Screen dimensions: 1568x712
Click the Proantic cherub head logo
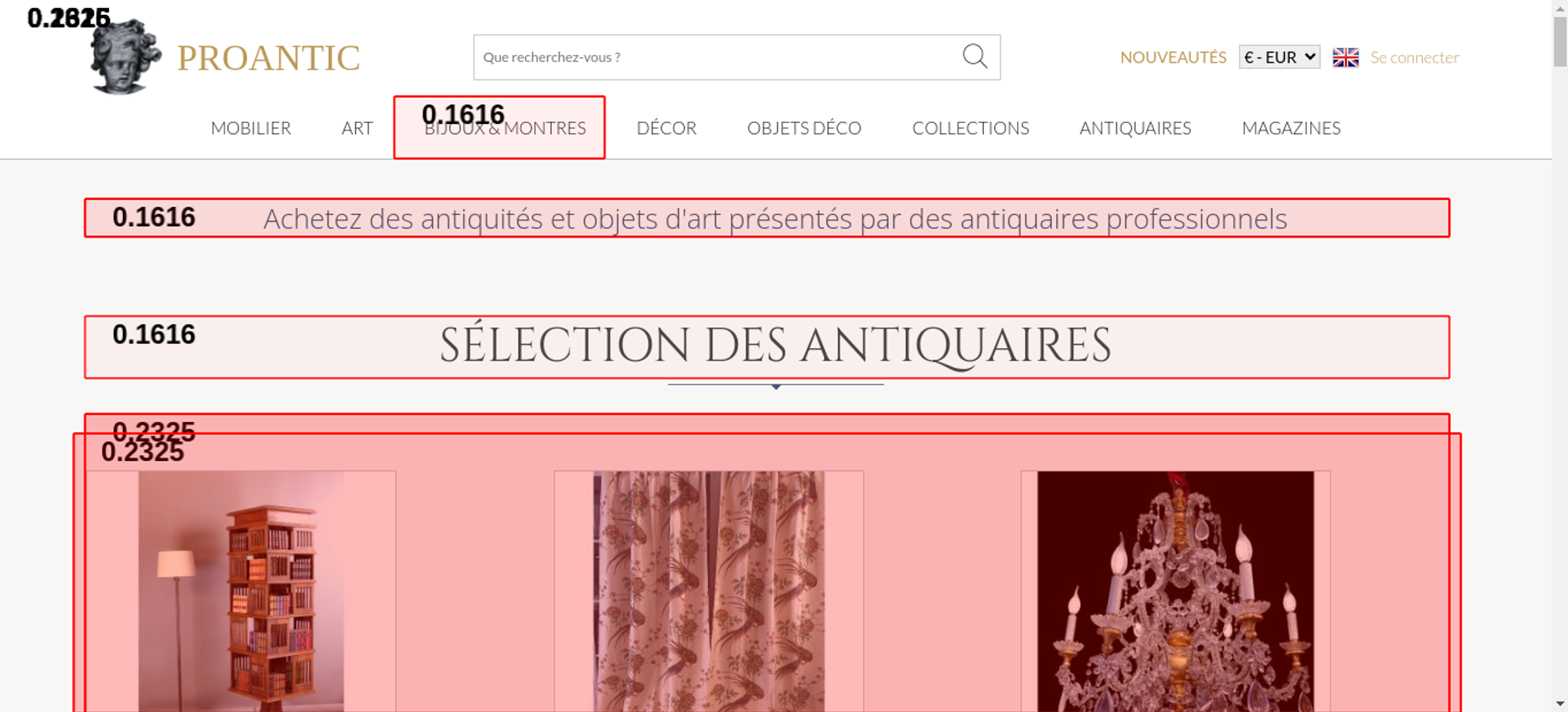[124, 57]
